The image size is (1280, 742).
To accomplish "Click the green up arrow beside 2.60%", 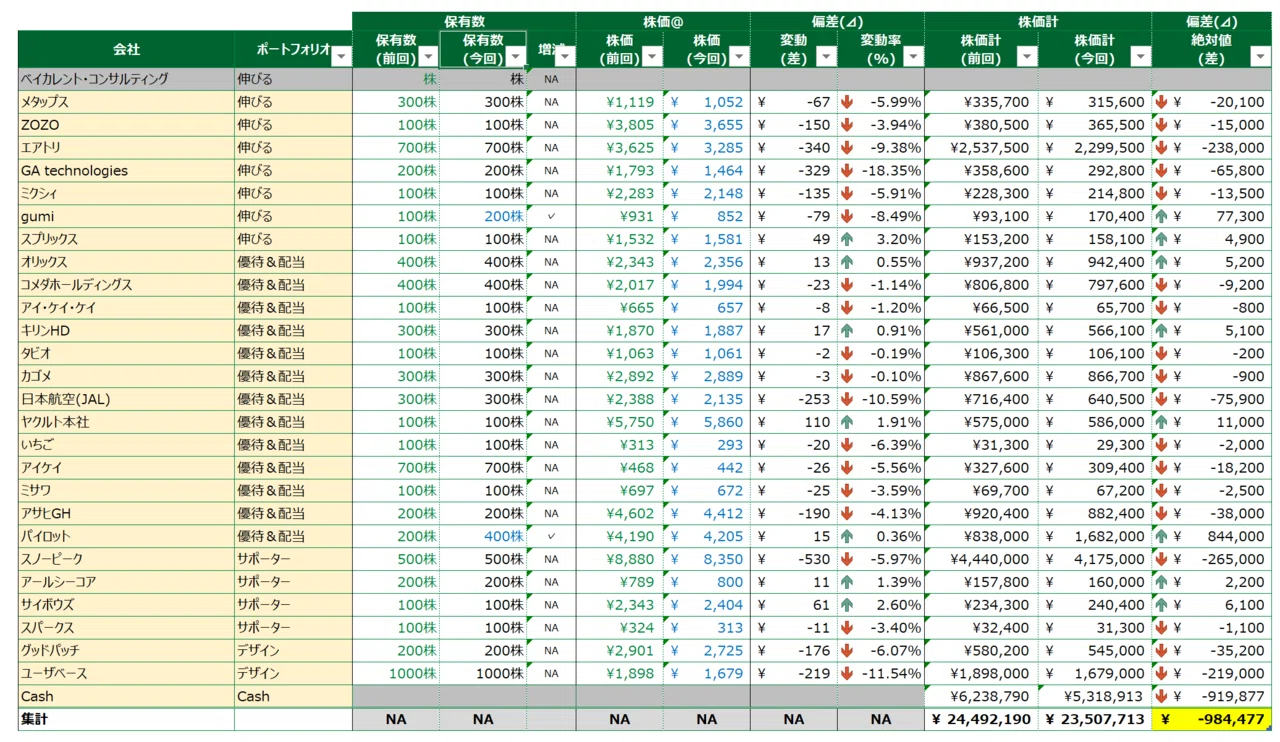I will [847, 605].
